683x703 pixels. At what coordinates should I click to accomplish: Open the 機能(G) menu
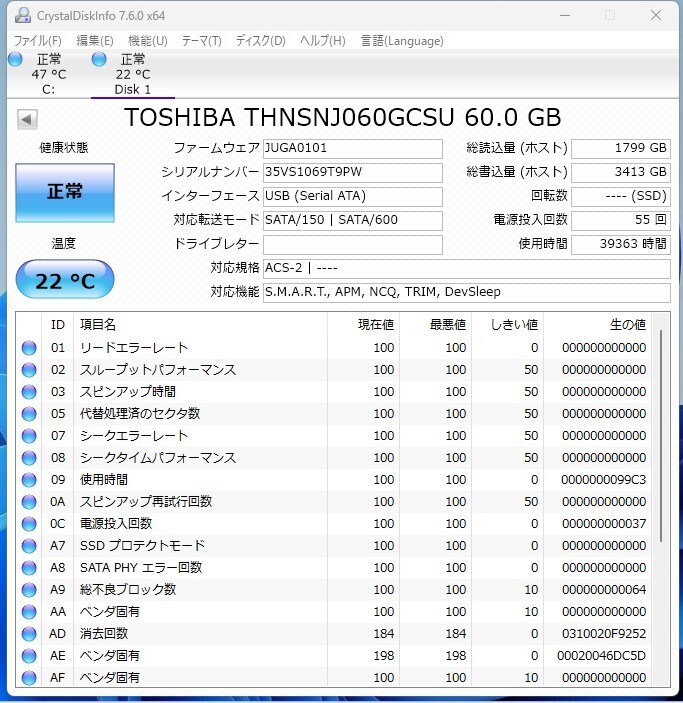click(148, 41)
